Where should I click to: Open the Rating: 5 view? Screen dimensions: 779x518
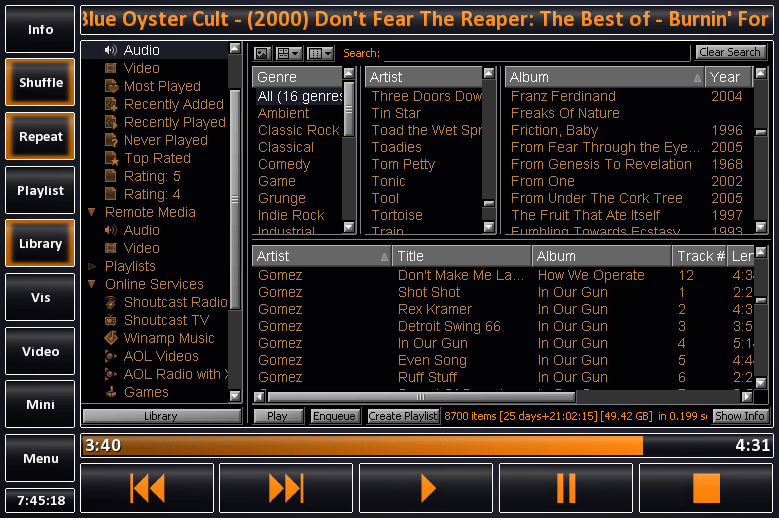[152, 176]
